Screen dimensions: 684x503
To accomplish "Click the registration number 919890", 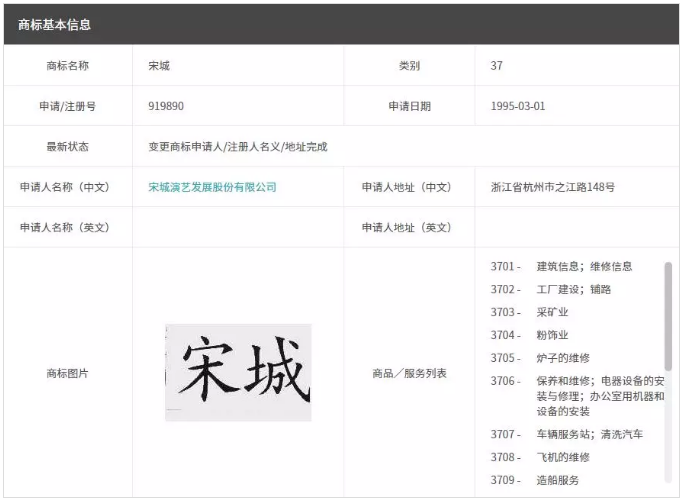I will pyautogui.click(x=166, y=106).
